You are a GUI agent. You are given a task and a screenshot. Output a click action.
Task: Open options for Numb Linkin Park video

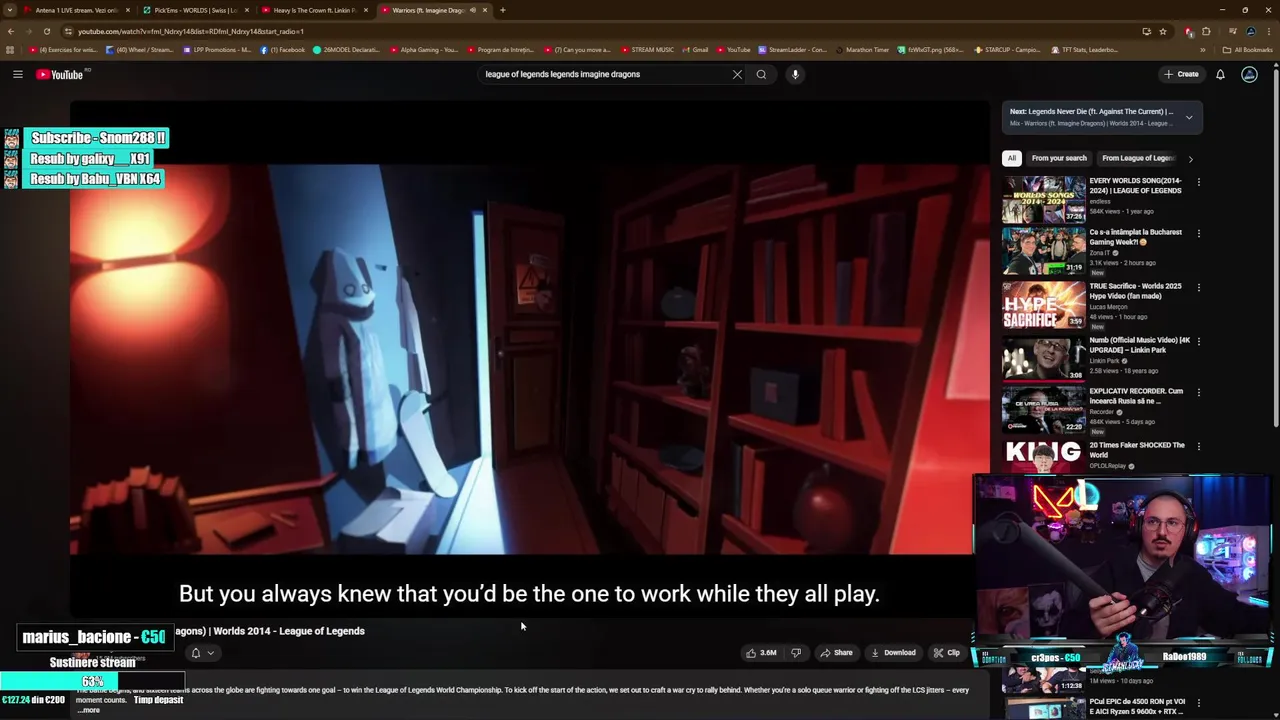[1198, 341]
